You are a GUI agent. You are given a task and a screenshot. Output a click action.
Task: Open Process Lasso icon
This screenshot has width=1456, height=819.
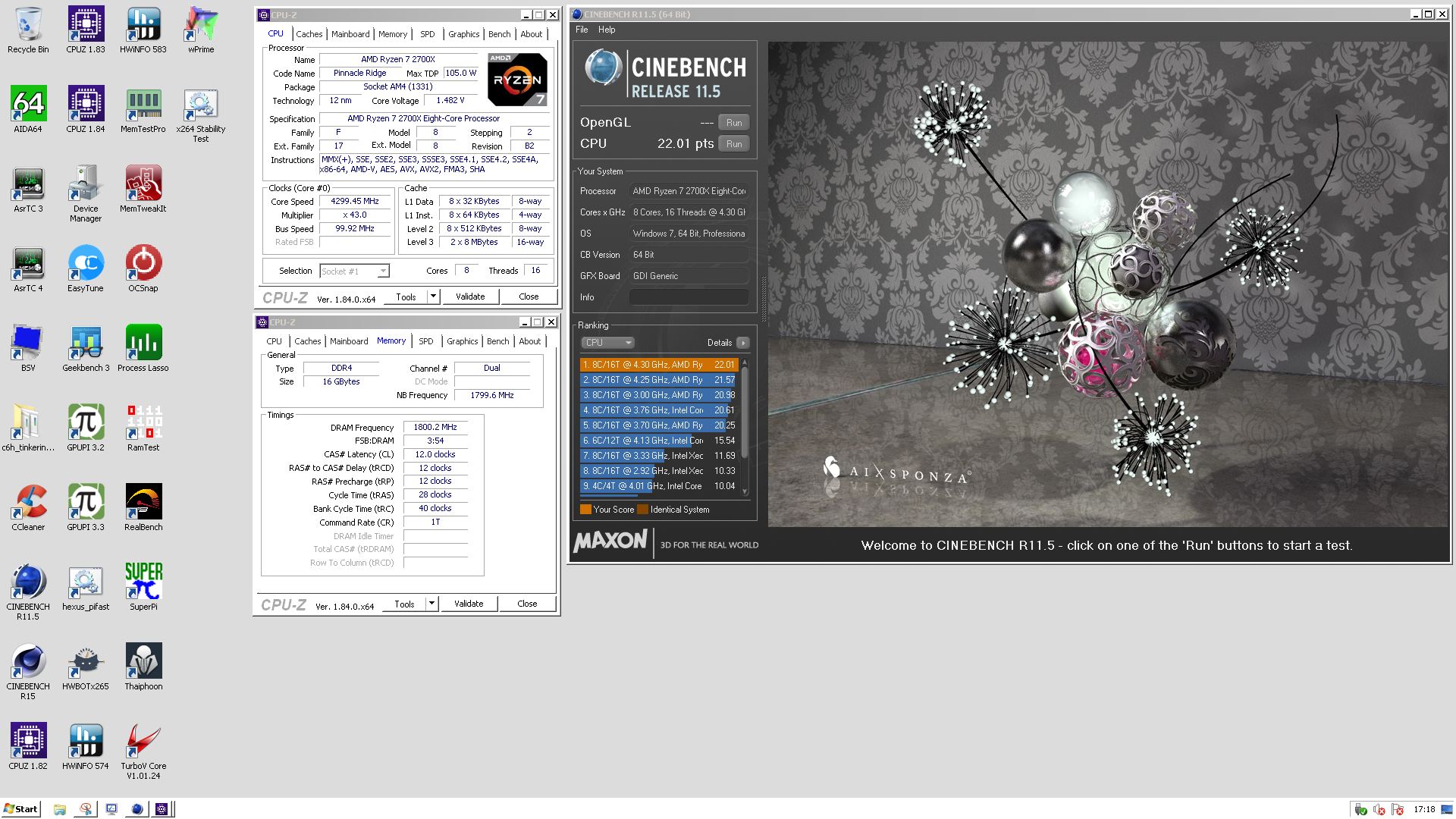click(x=143, y=349)
